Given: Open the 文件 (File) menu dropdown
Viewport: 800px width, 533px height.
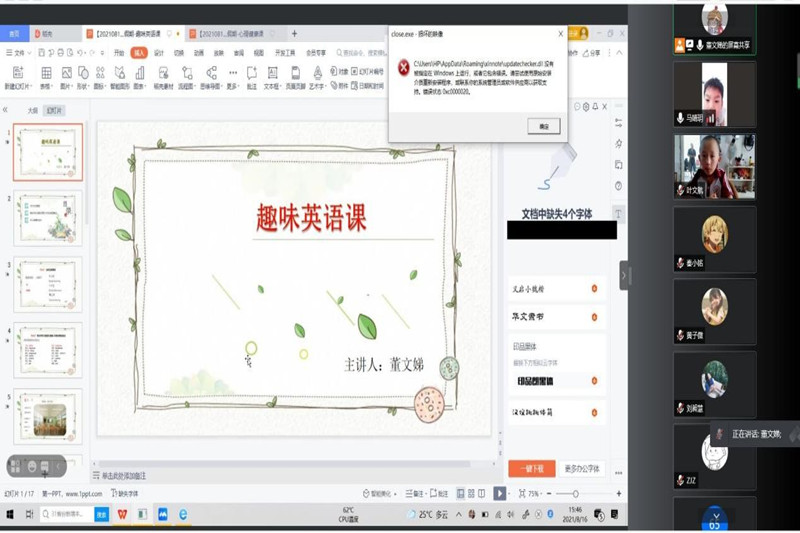Looking at the screenshot, I should pos(19,52).
